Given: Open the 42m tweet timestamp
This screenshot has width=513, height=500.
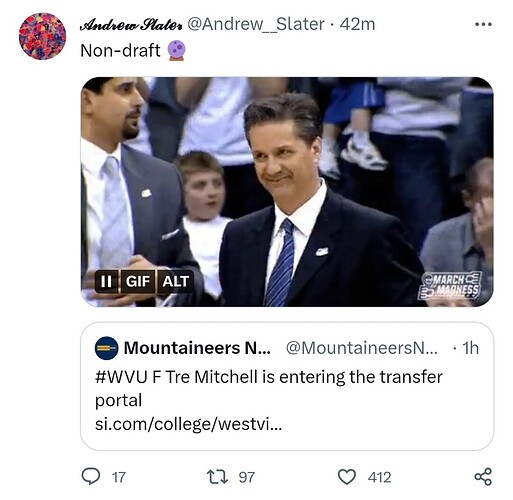Looking at the screenshot, I should coord(357,24).
